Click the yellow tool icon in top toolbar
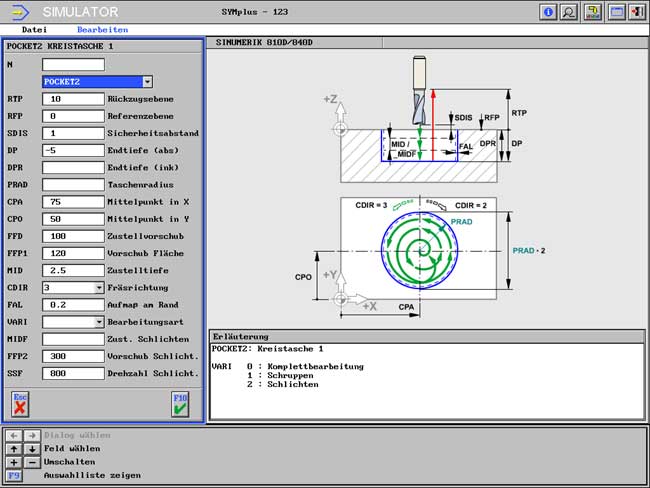The height and width of the screenshot is (488, 650). point(593,12)
